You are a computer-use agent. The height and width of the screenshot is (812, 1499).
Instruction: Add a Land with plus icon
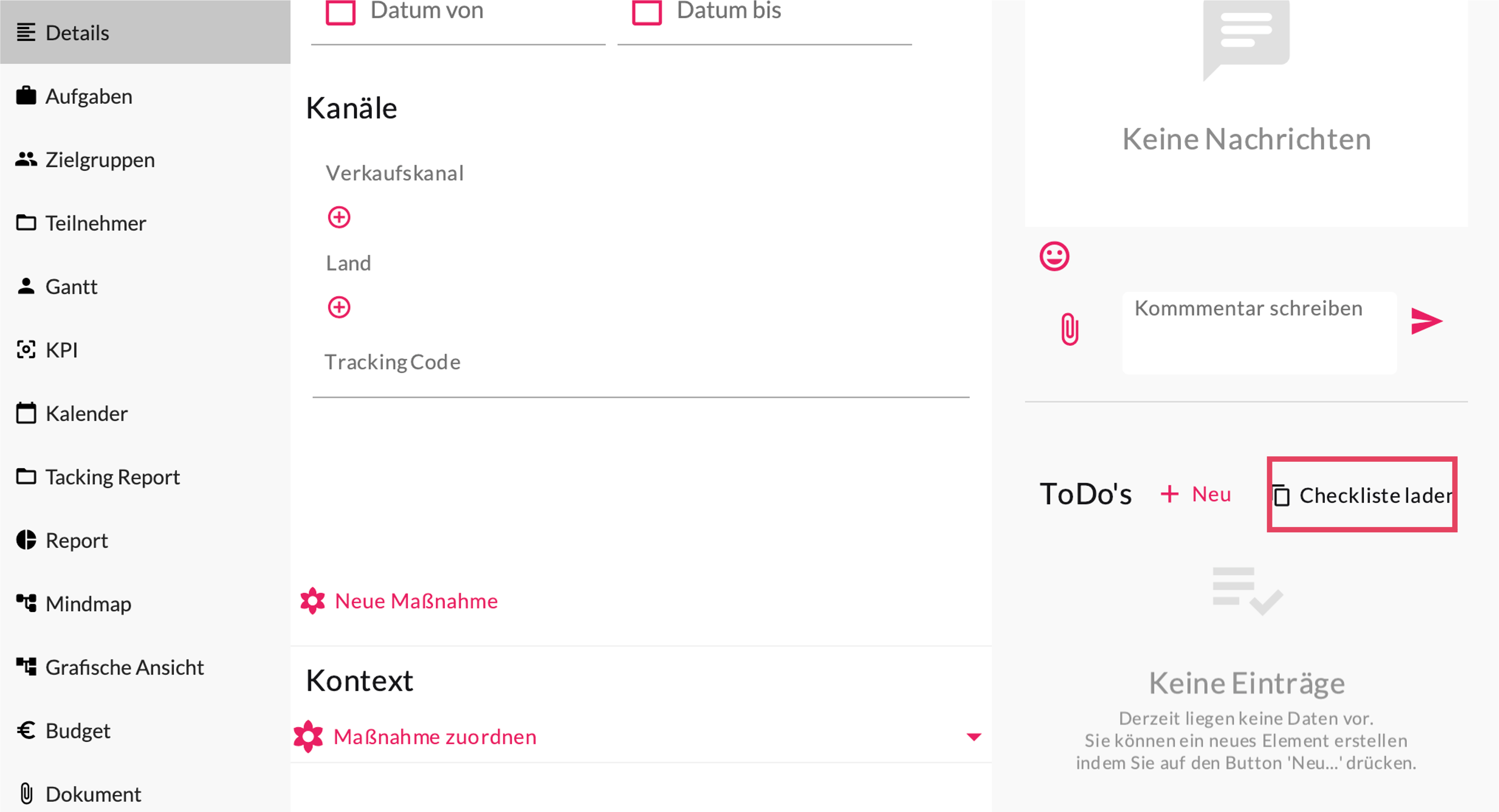[x=339, y=307]
